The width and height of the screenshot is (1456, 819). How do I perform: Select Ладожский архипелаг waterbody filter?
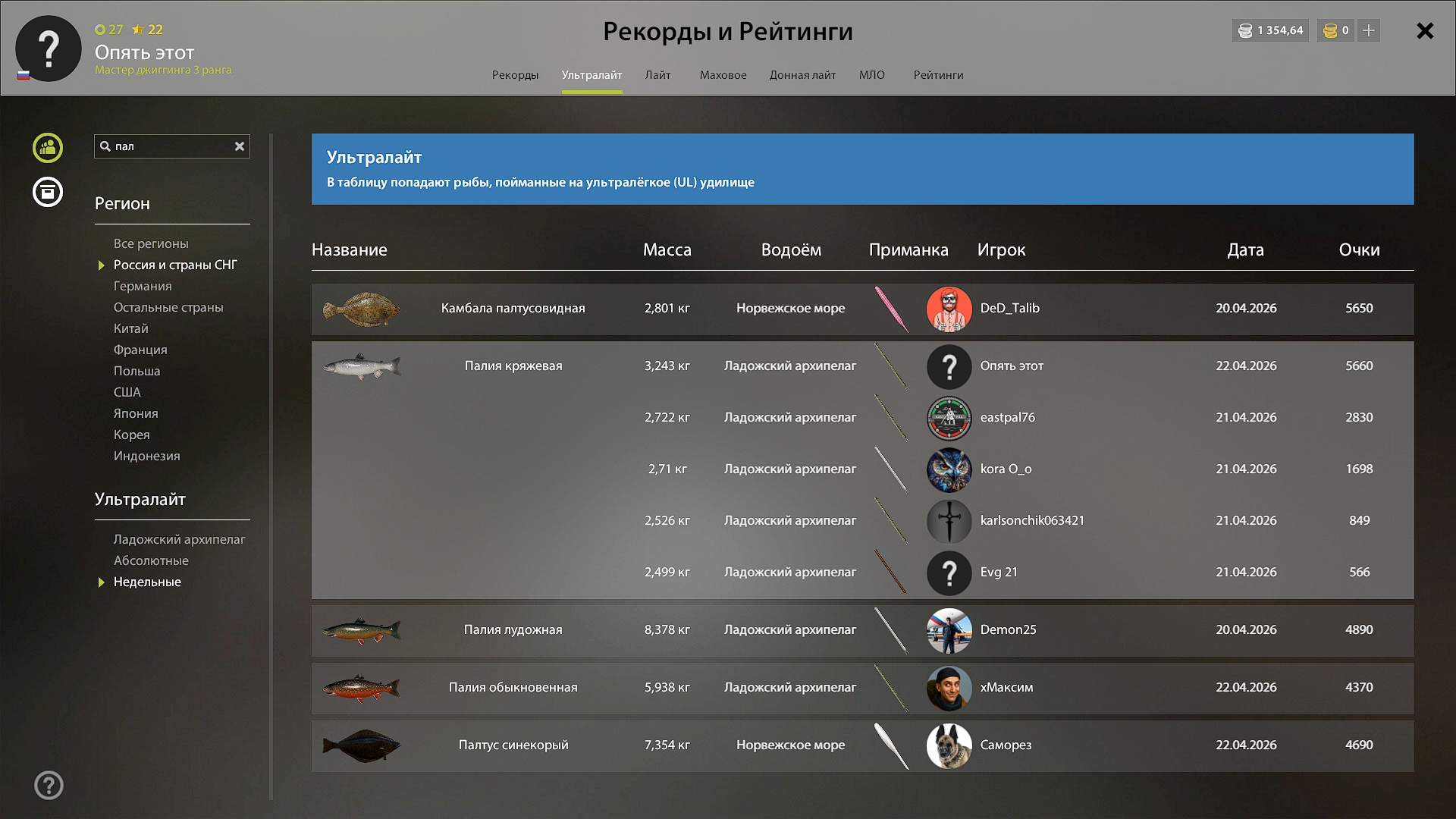[179, 539]
